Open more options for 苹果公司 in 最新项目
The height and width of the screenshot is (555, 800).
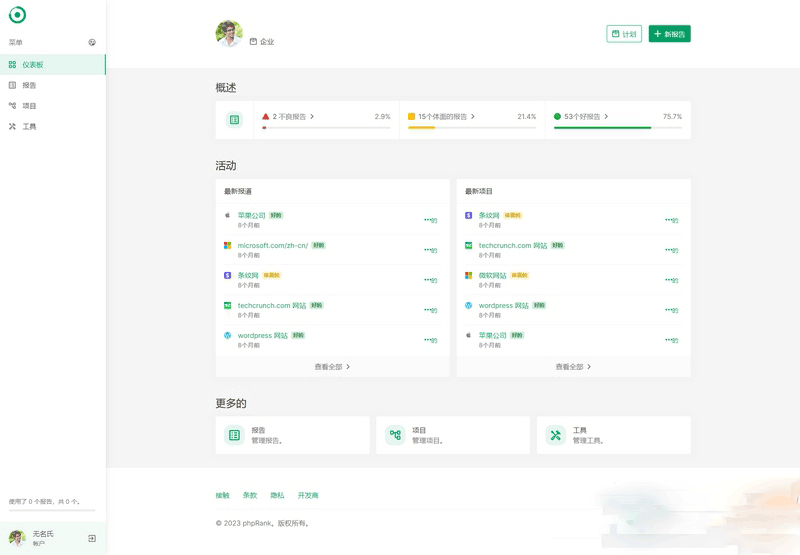click(x=671, y=340)
